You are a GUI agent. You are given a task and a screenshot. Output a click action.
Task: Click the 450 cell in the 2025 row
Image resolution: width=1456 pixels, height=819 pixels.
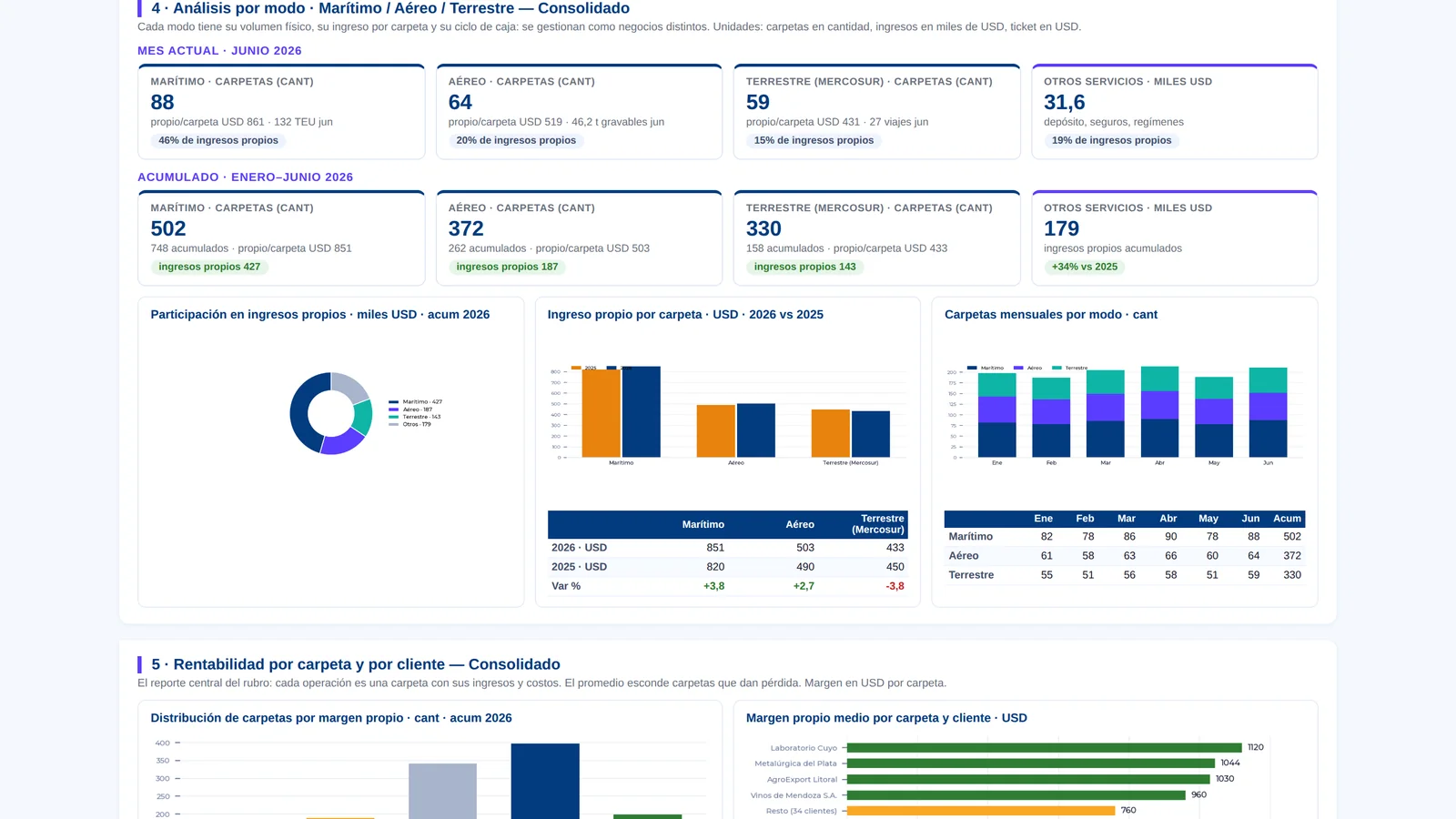895,567
